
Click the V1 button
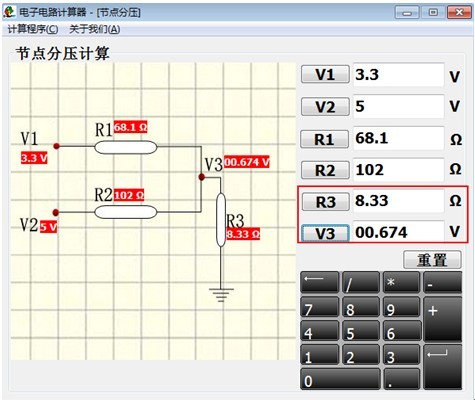pyautogui.click(x=325, y=74)
